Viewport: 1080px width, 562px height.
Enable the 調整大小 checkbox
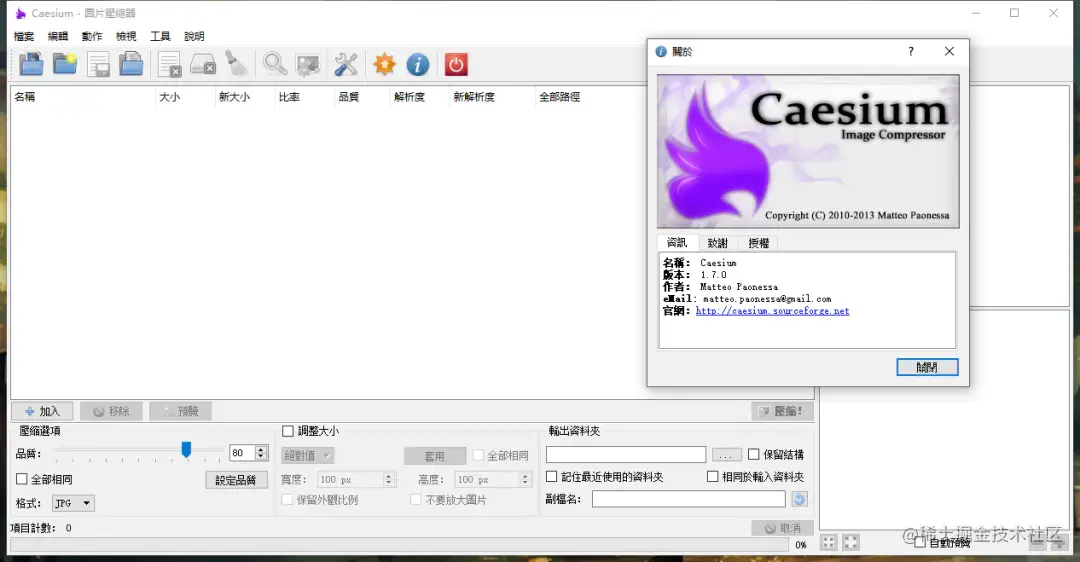click(288, 431)
